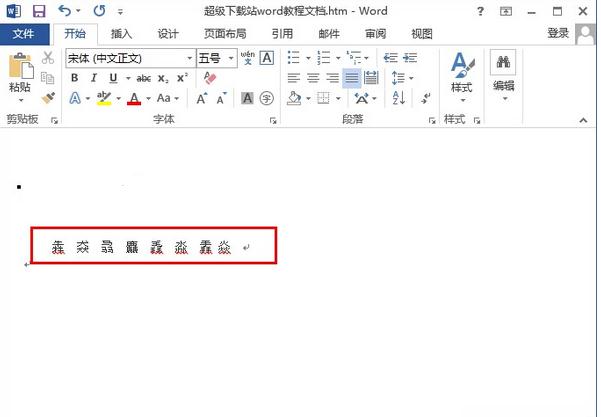Apply the red font color
Image resolution: width=601 pixels, height=417 pixels.
[134, 99]
